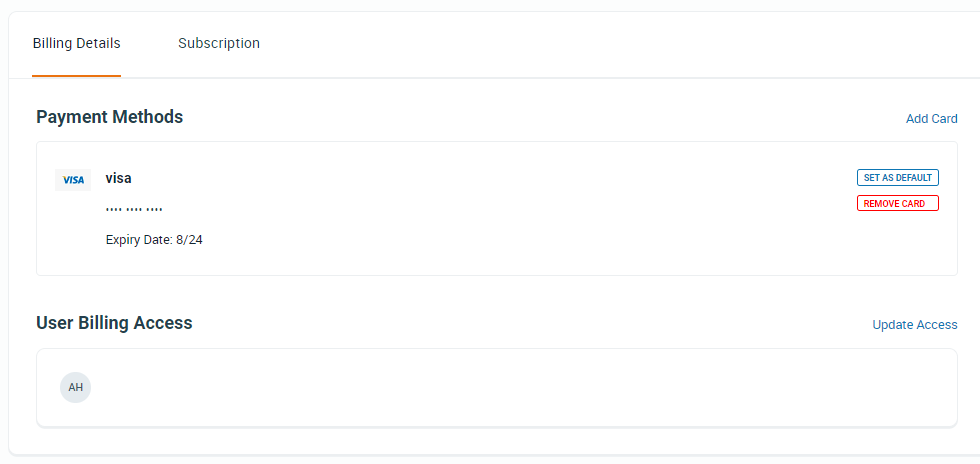Image resolution: width=980 pixels, height=464 pixels.
Task: Click the bold visa card name
Action: [118, 178]
